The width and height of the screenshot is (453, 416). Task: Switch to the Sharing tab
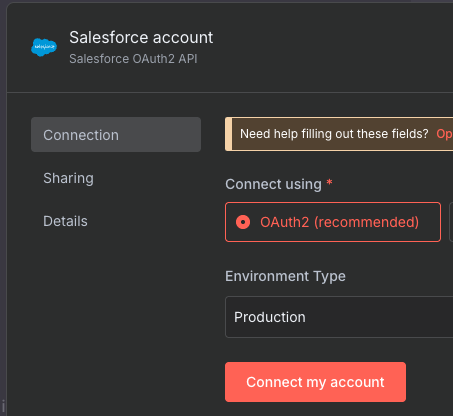pos(68,178)
